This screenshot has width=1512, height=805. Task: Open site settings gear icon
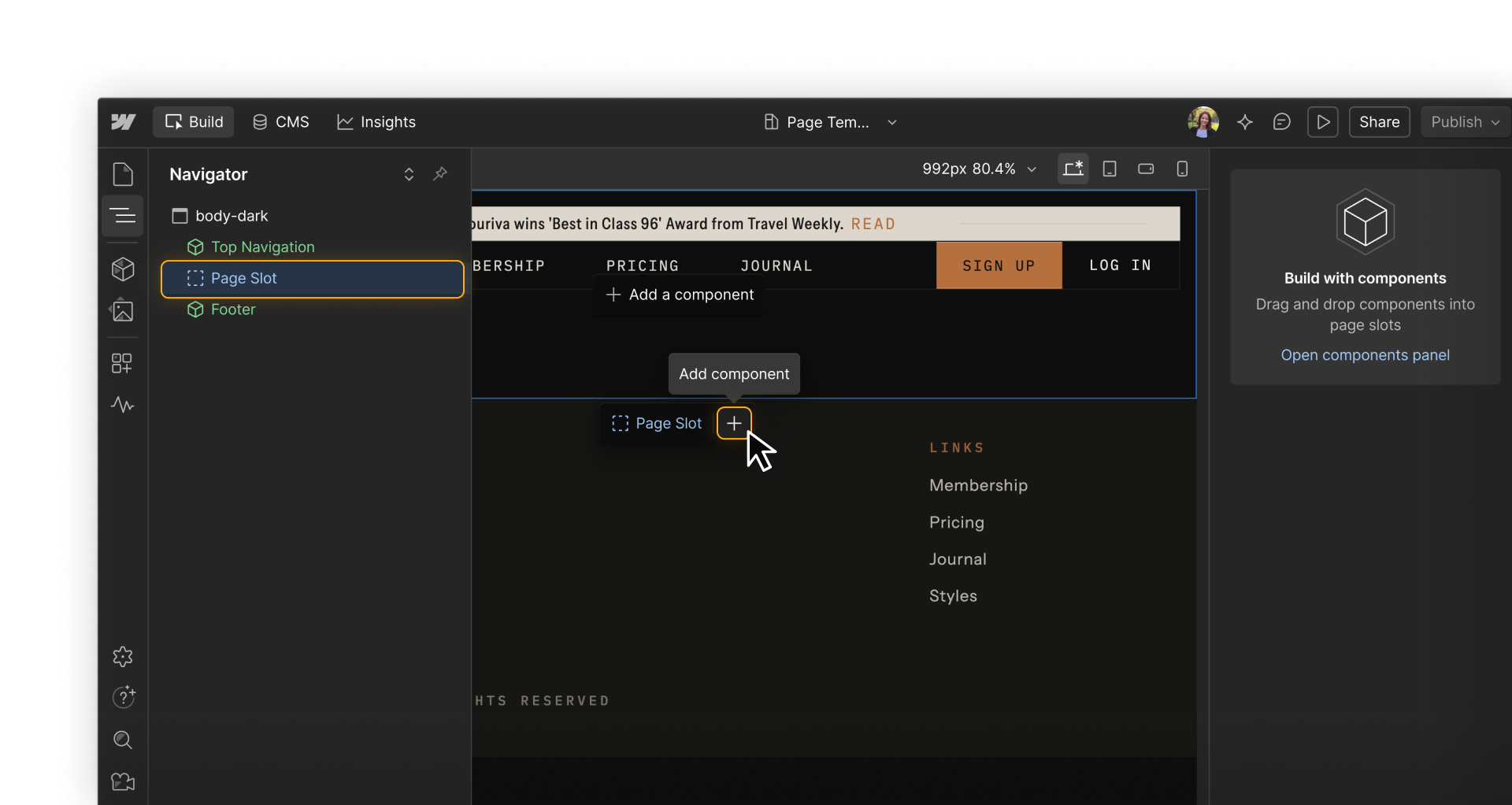pyautogui.click(x=123, y=657)
